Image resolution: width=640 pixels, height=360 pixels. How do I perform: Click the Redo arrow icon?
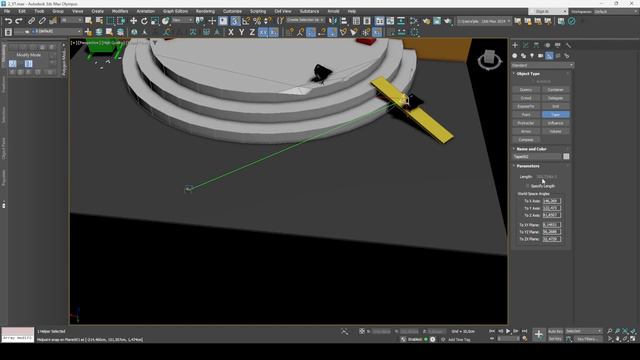click(x=19, y=21)
